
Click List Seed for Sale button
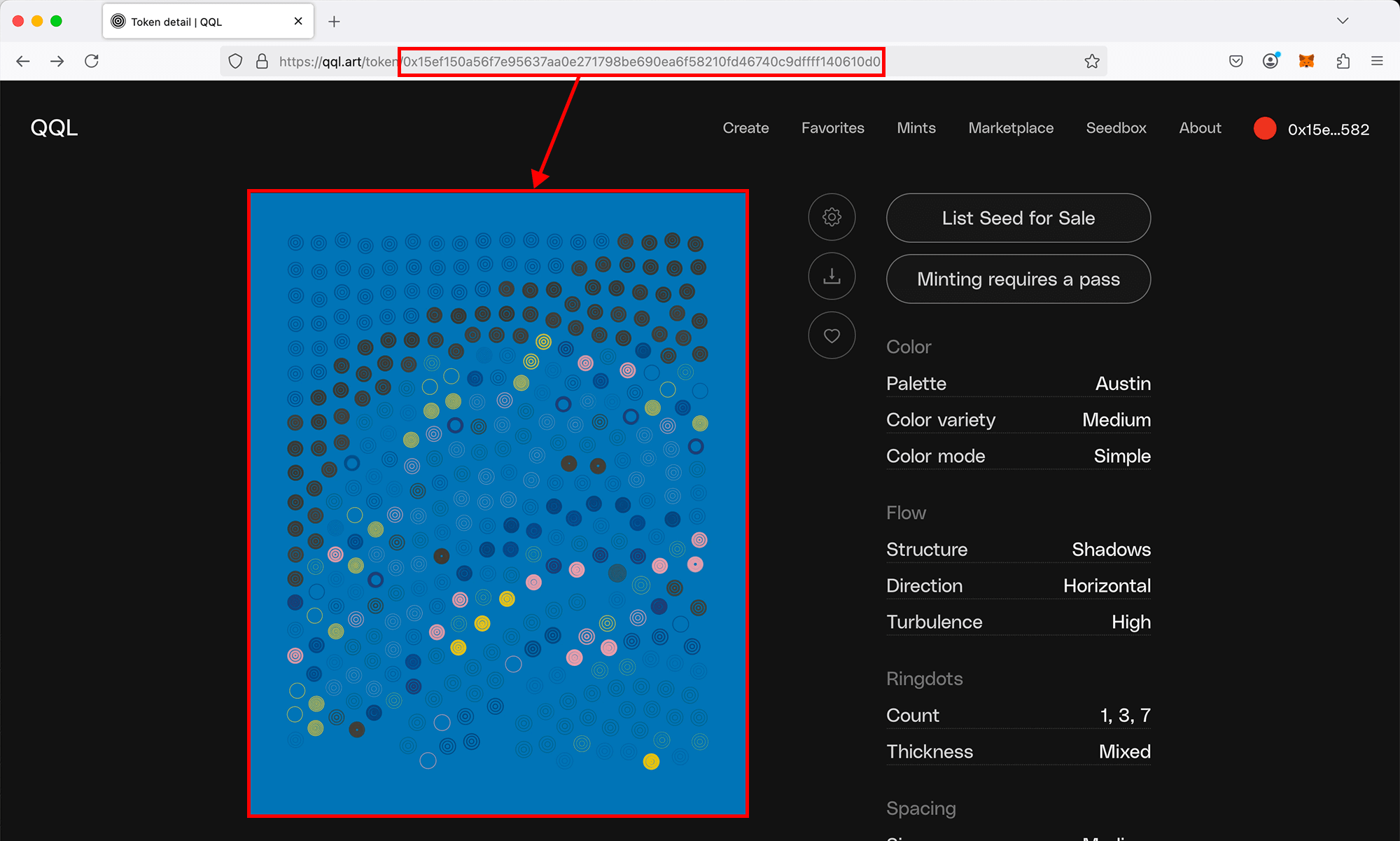(x=1018, y=218)
